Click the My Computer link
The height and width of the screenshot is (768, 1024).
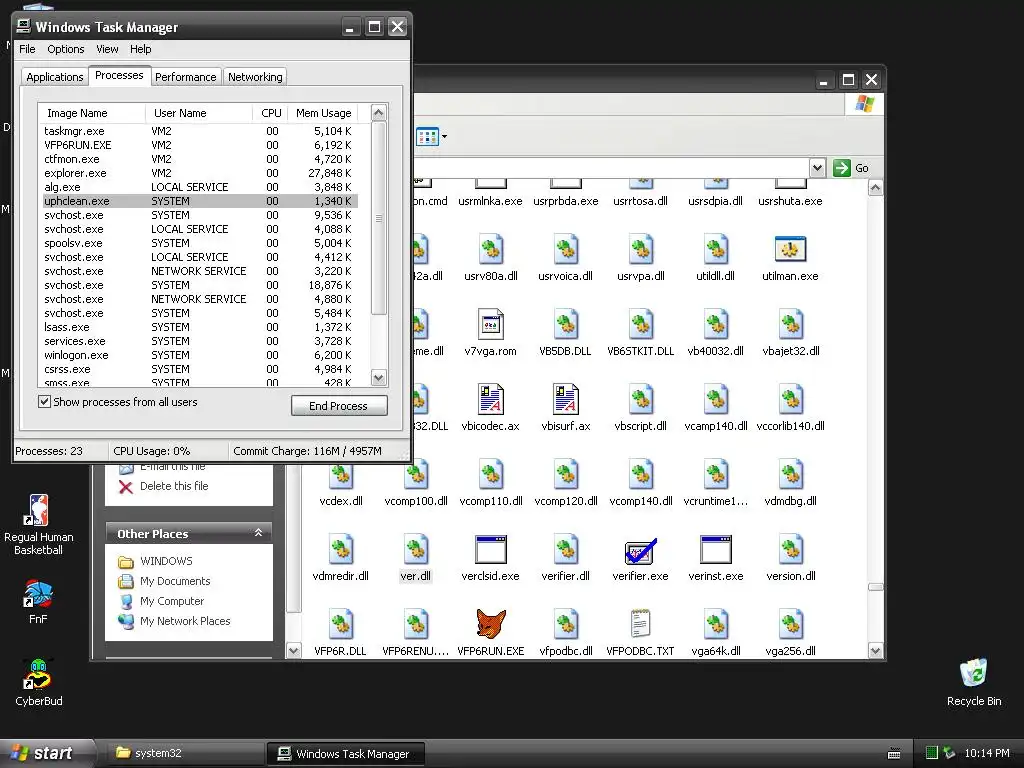coord(172,601)
